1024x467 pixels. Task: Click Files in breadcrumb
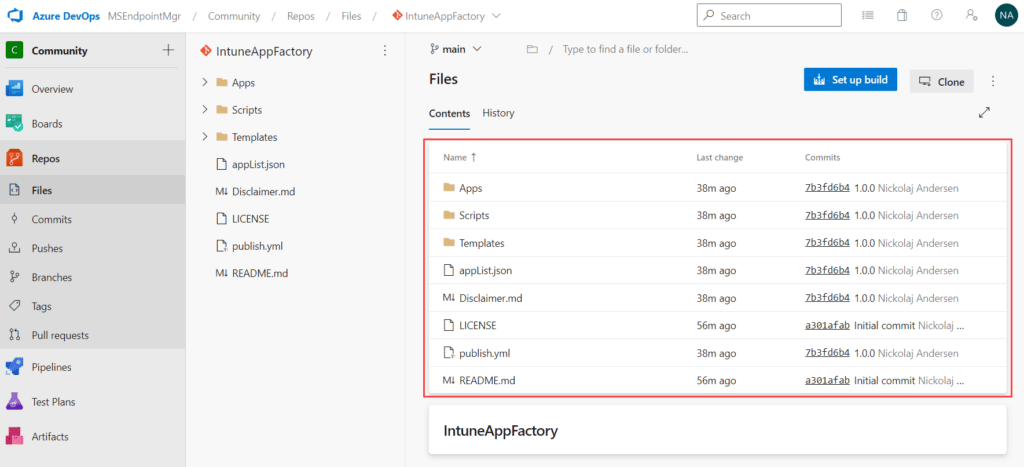pos(351,16)
